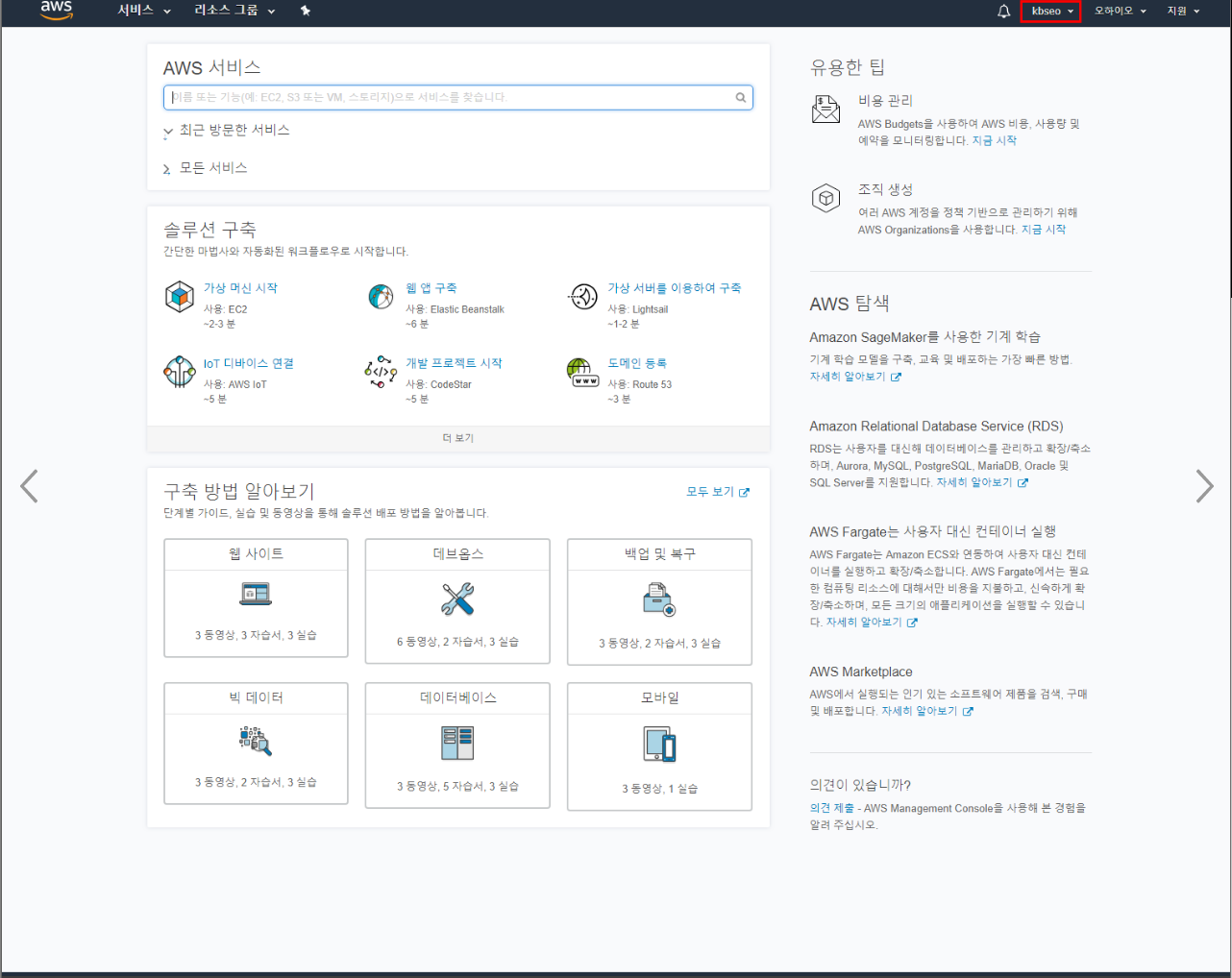Click the AWS 탐색 heading text
The height and width of the screenshot is (978, 1232).
(850, 304)
